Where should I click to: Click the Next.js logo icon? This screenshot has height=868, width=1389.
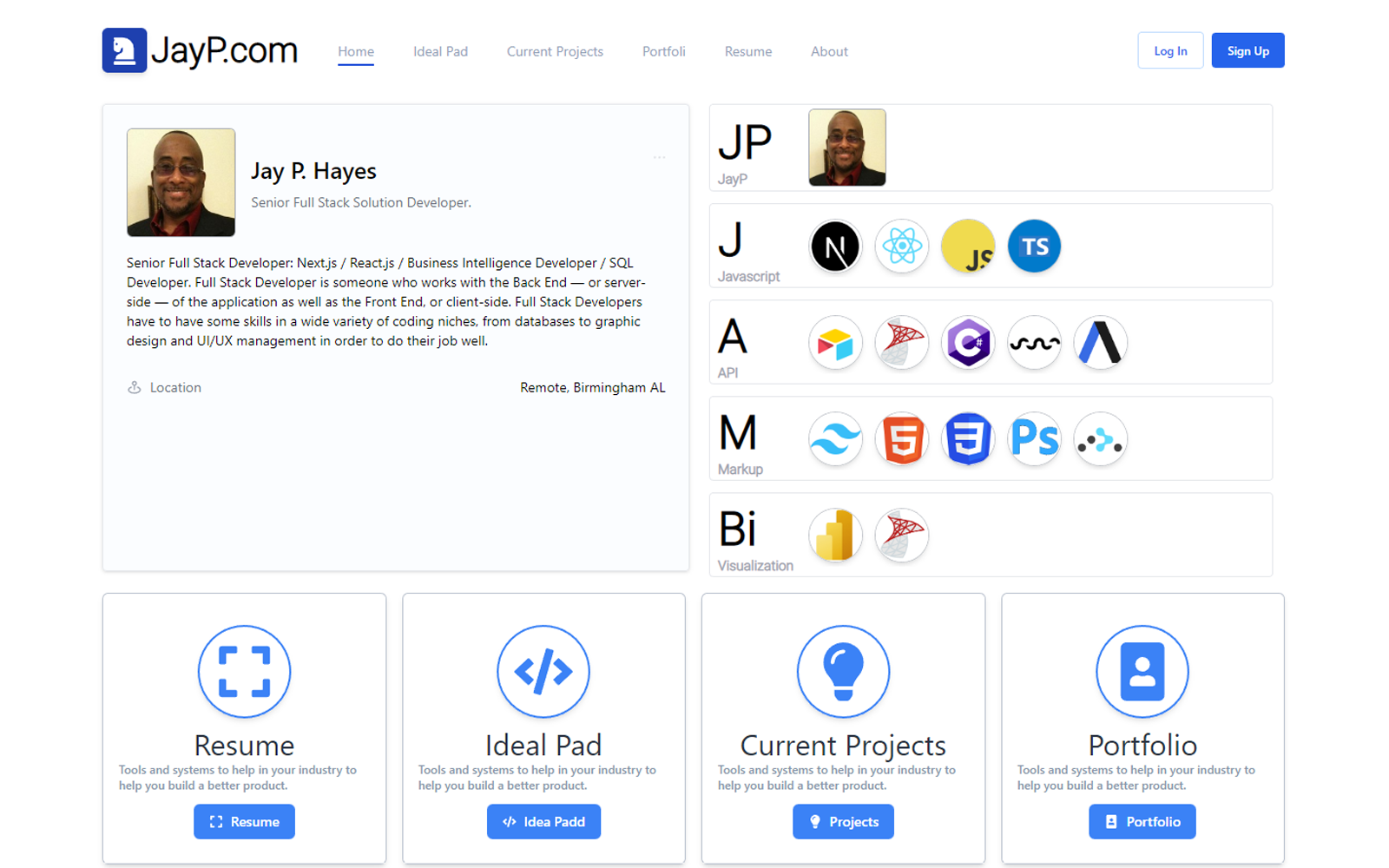834,247
